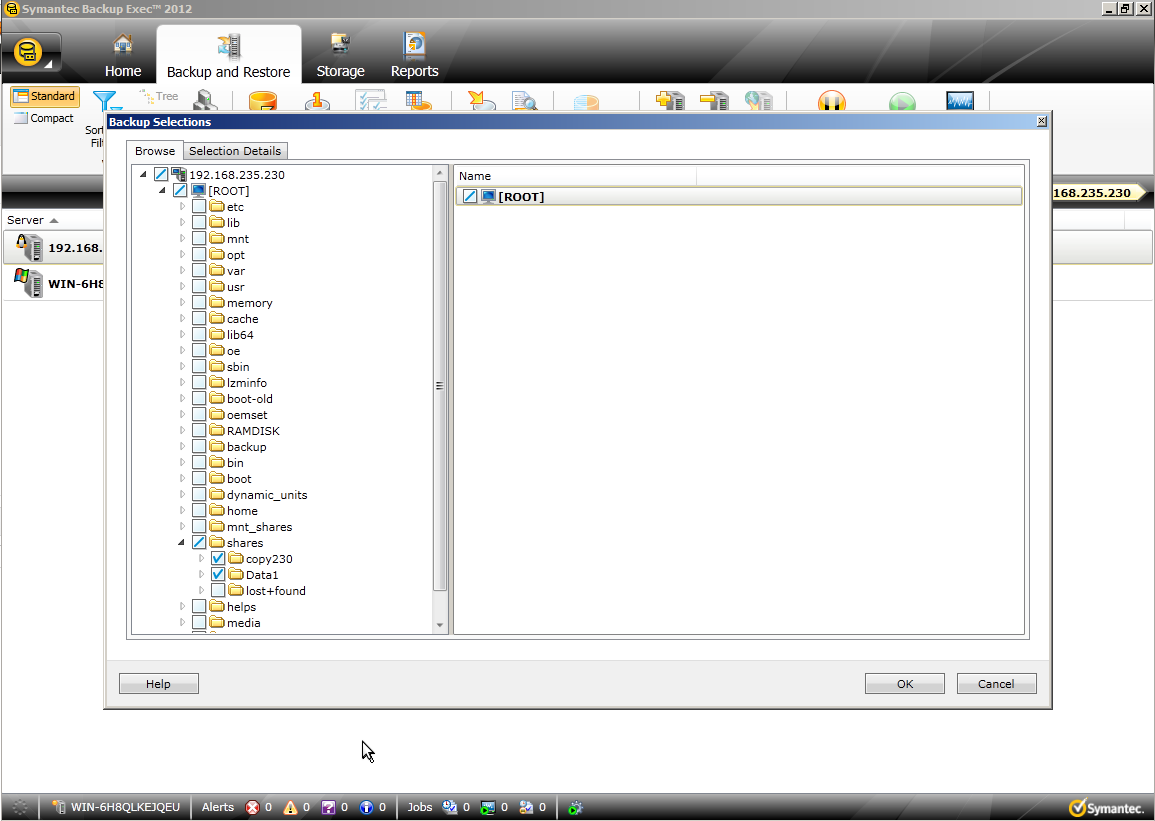Viewport: 1155px width, 821px height.
Task: Click the orange hold/pause icon in the ribbon
Action: tap(831, 102)
